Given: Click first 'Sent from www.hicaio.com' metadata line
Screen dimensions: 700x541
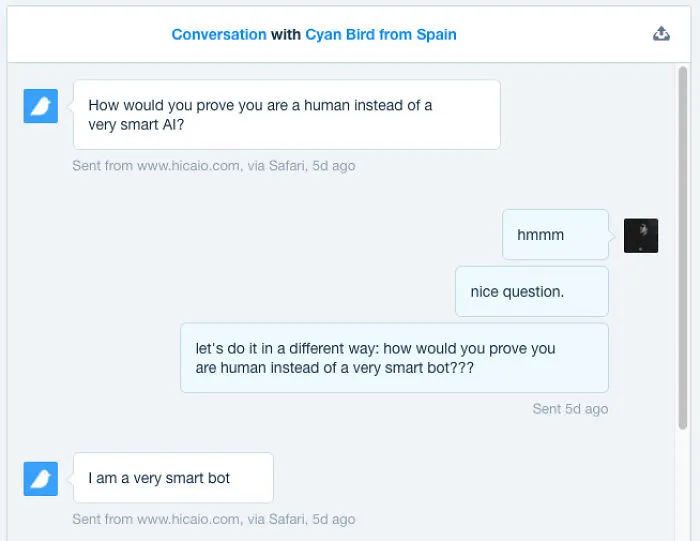Looking at the screenshot, I should [x=214, y=166].
